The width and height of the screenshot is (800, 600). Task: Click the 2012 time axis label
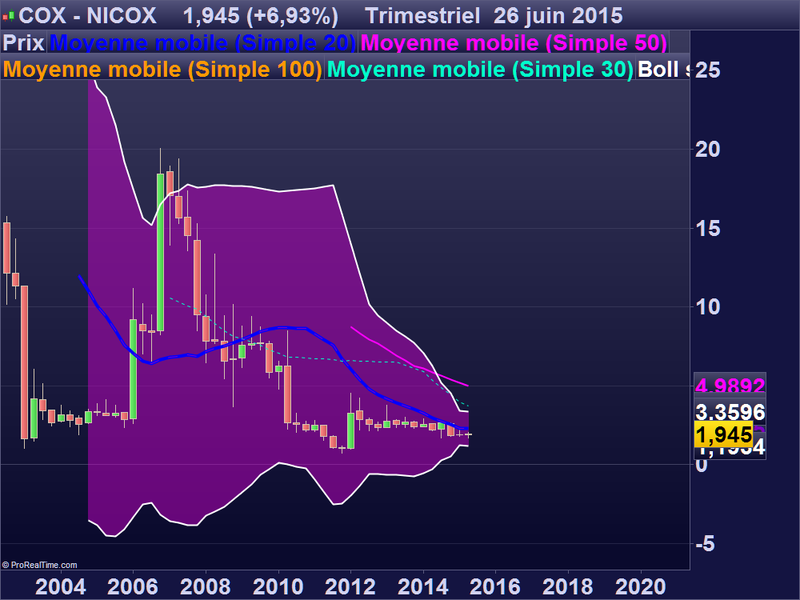tap(351, 587)
